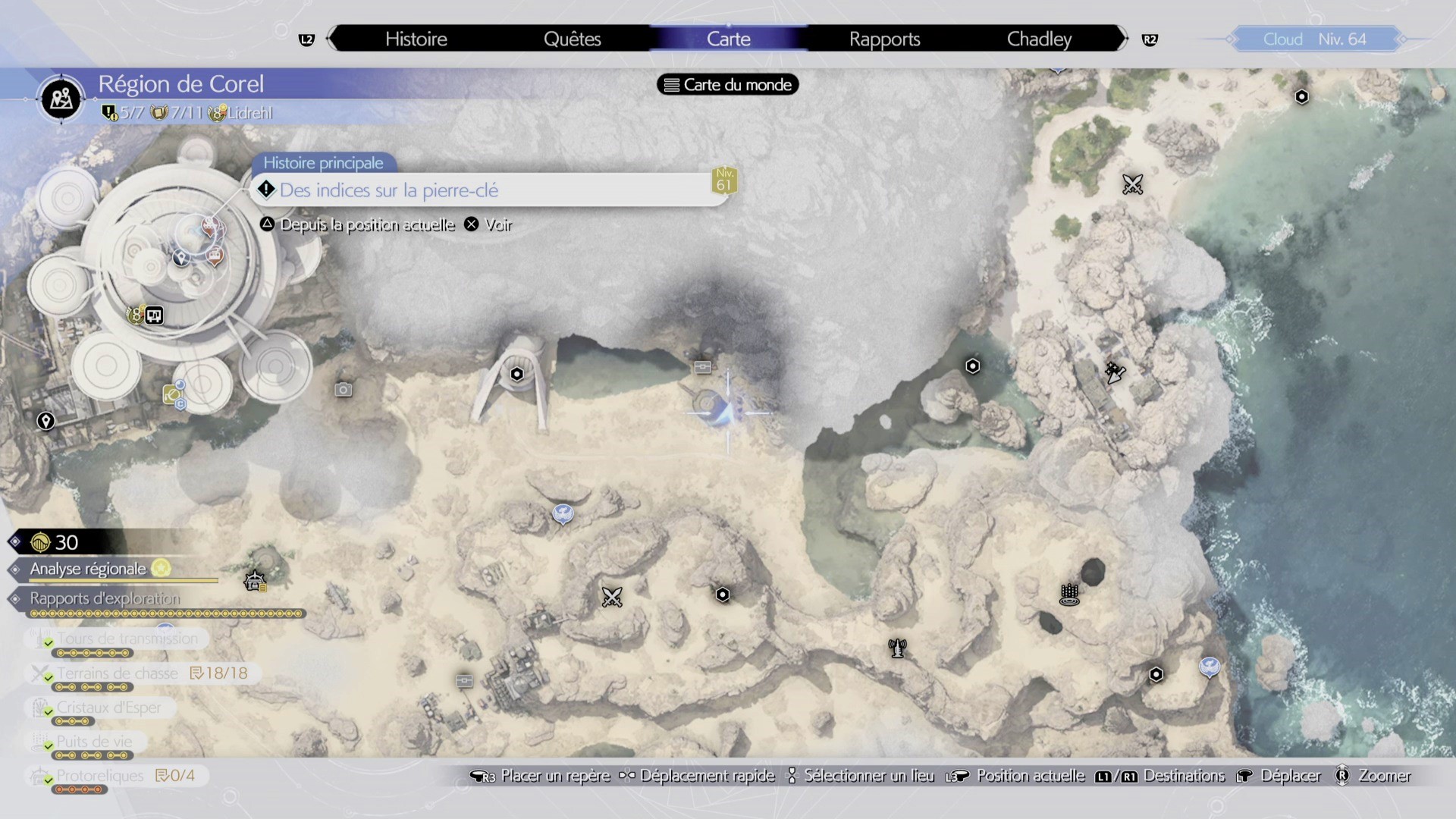
Task: Toggle the Protoreliques checkmark
Action: coord(49,779)
